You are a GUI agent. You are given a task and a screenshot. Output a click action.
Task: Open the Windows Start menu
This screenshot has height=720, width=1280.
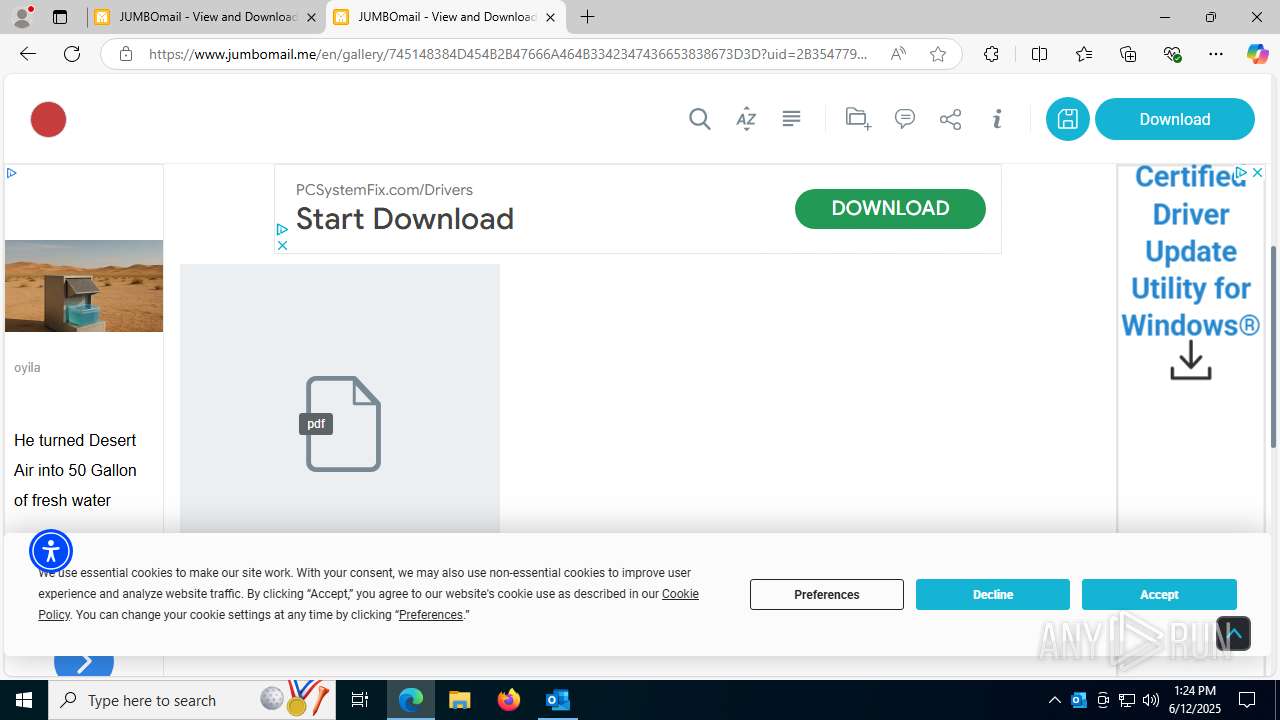24,700
